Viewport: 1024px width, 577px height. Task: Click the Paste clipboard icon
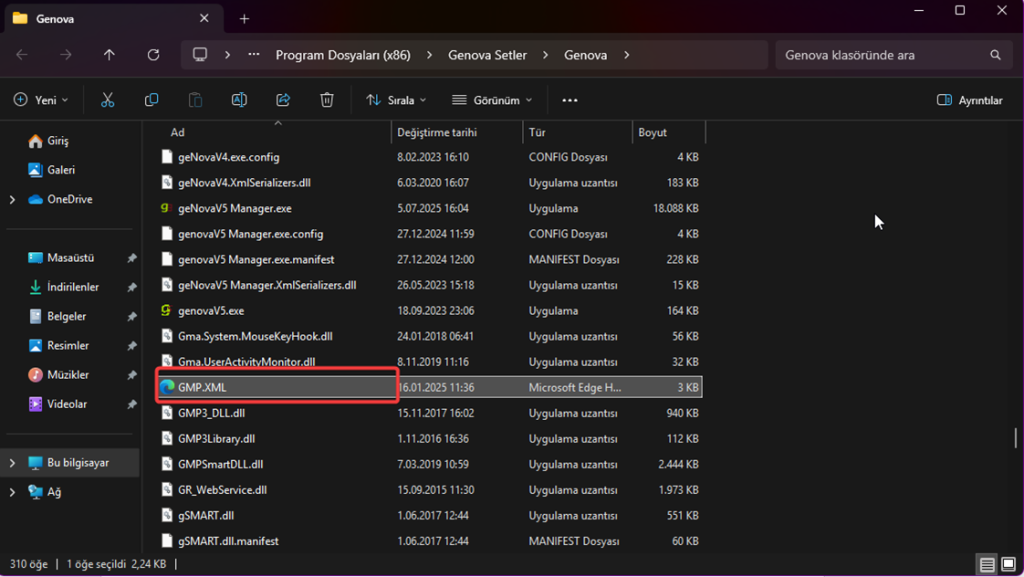pyautogui.click(x=195, y=100)
